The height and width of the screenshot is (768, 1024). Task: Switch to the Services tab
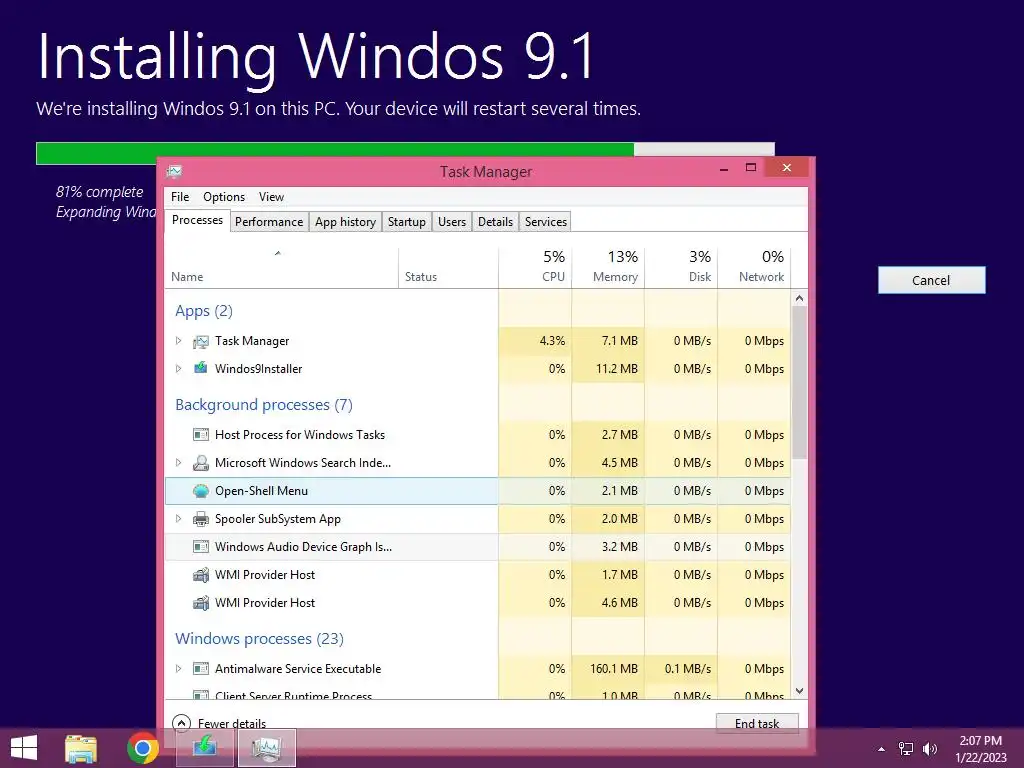pos(546,222)
